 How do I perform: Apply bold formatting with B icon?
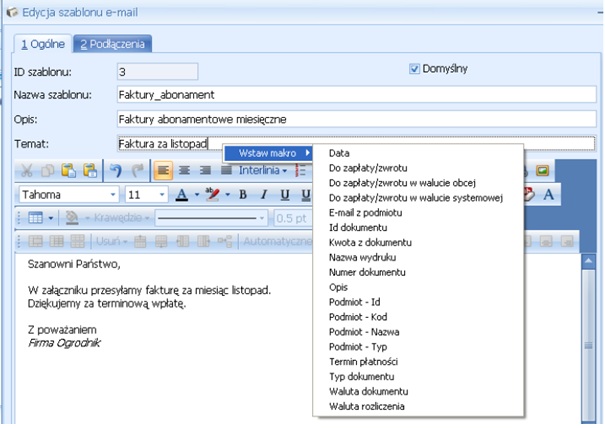(x=242, y=194)
